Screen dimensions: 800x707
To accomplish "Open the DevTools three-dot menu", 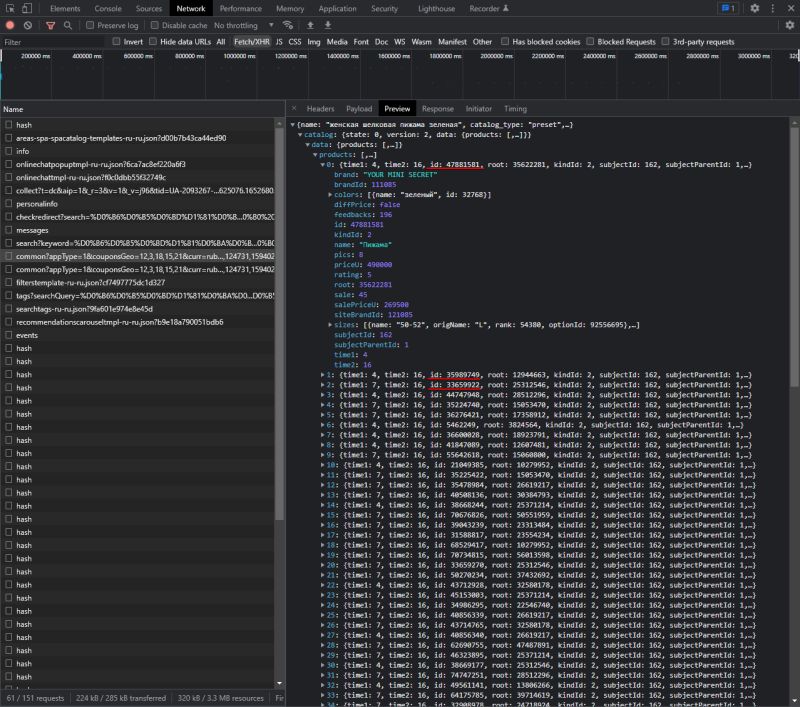I will point(773,8).
